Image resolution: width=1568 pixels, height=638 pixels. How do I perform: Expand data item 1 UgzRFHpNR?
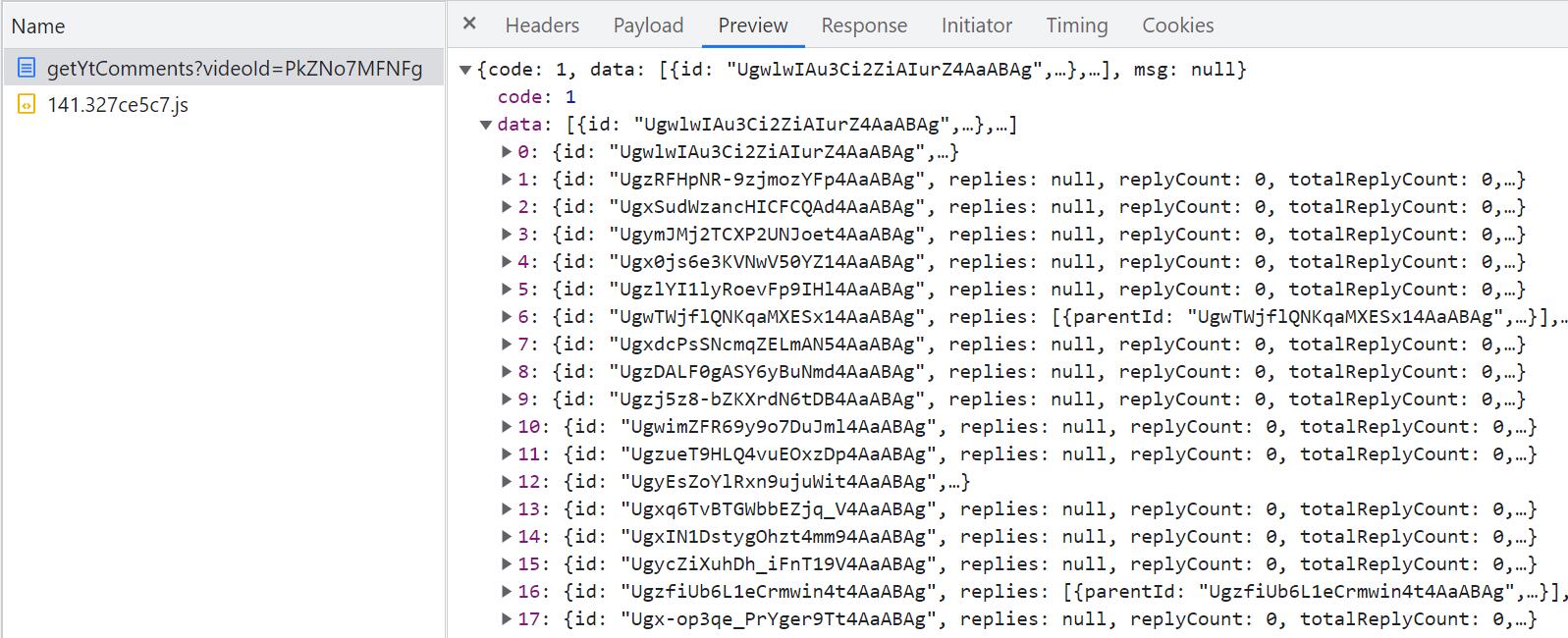[507, 180]
